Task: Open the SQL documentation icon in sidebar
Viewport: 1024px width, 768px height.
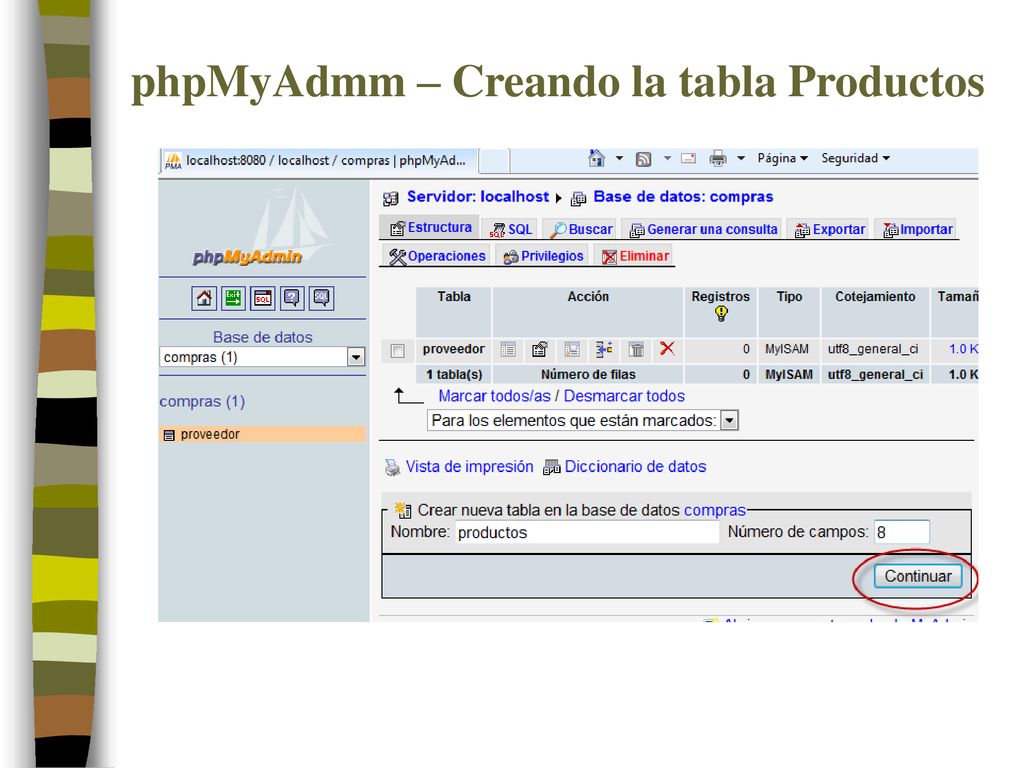Action: pyautogui.click(x=321, y=298)
